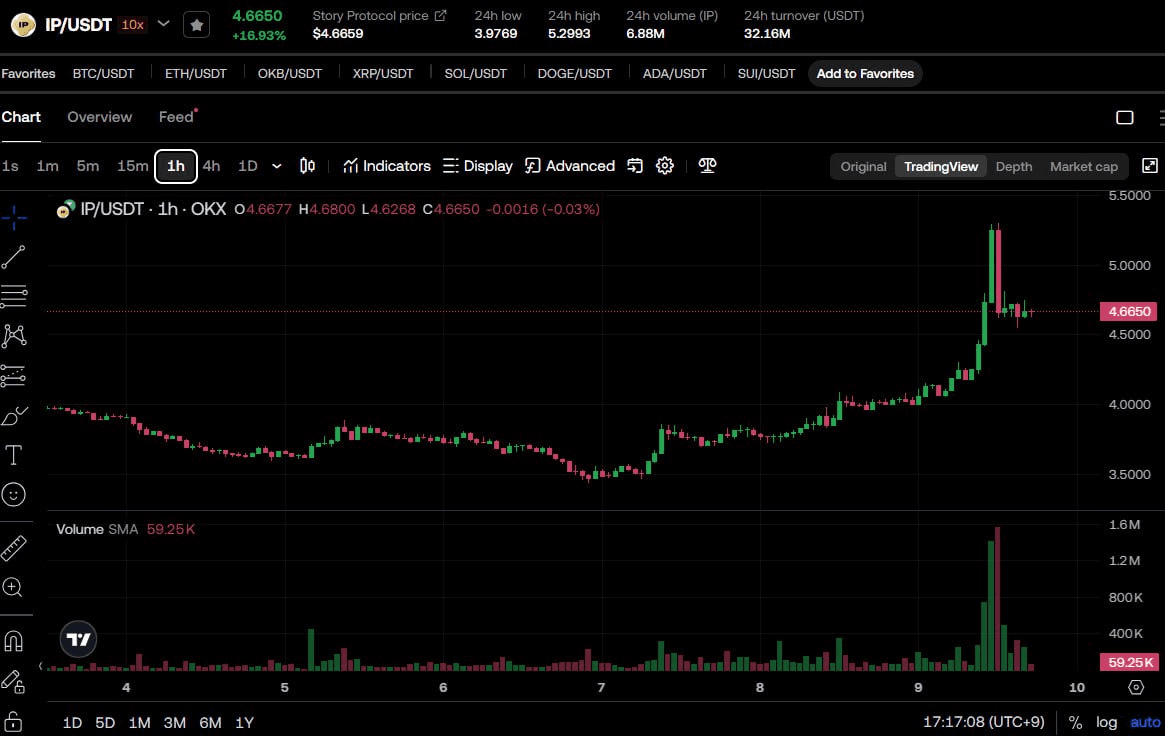Select the TradingView chart view

[x=941, y=166]
